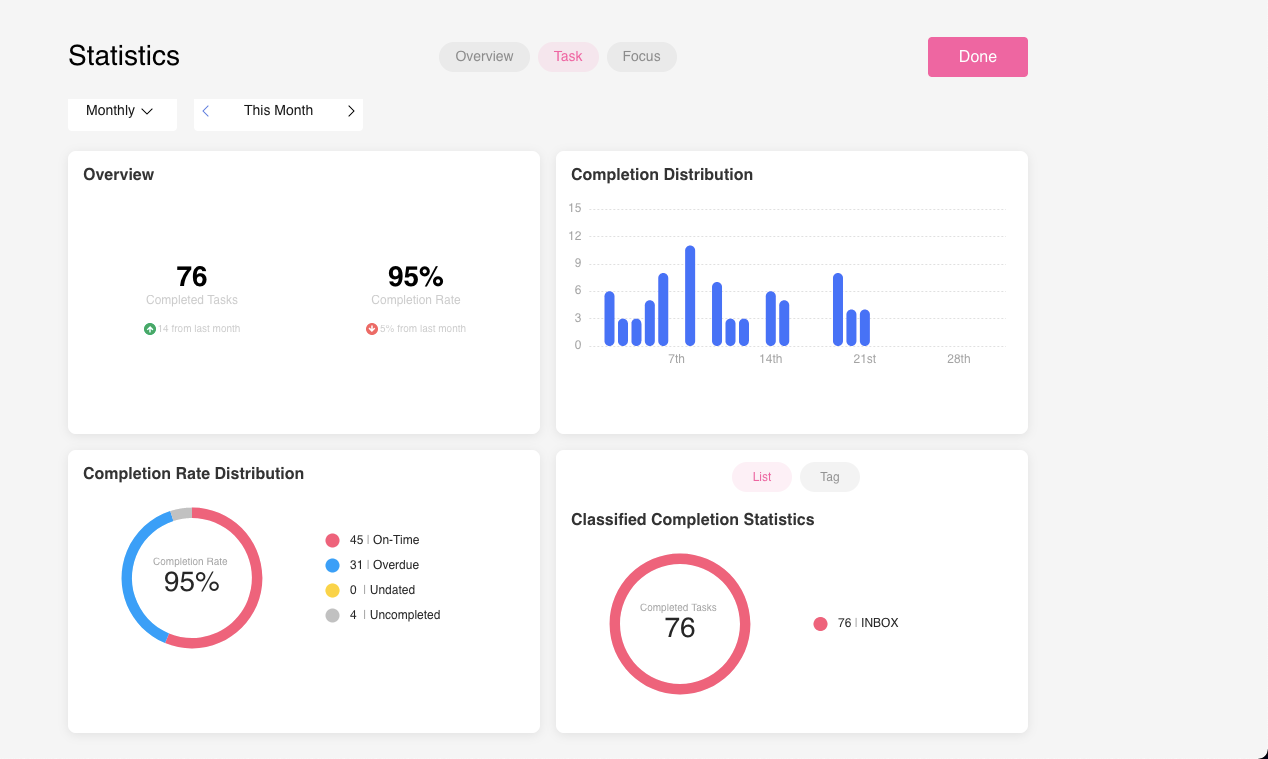Click the yellow Undated legend dot
1268x759 pixels.
click(332, 589)
